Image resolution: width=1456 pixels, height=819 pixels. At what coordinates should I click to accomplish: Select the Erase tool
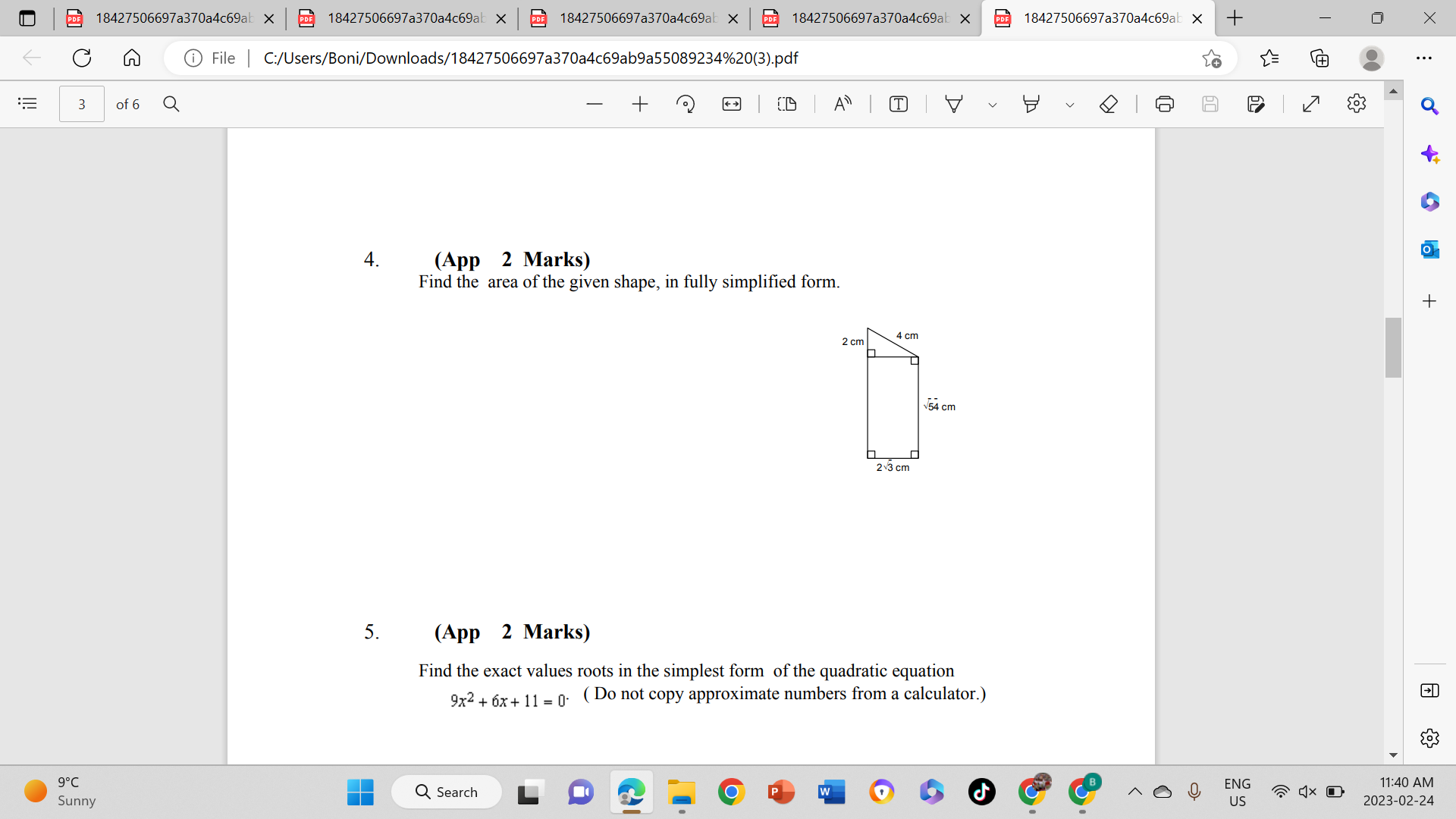pos(1108,104)
